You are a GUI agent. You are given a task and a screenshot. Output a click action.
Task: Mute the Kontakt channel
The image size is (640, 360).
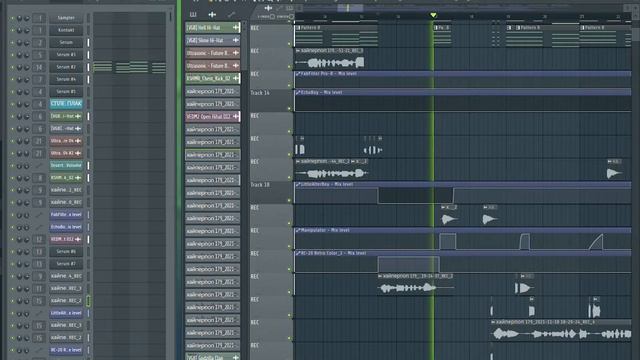coord(12,31)
